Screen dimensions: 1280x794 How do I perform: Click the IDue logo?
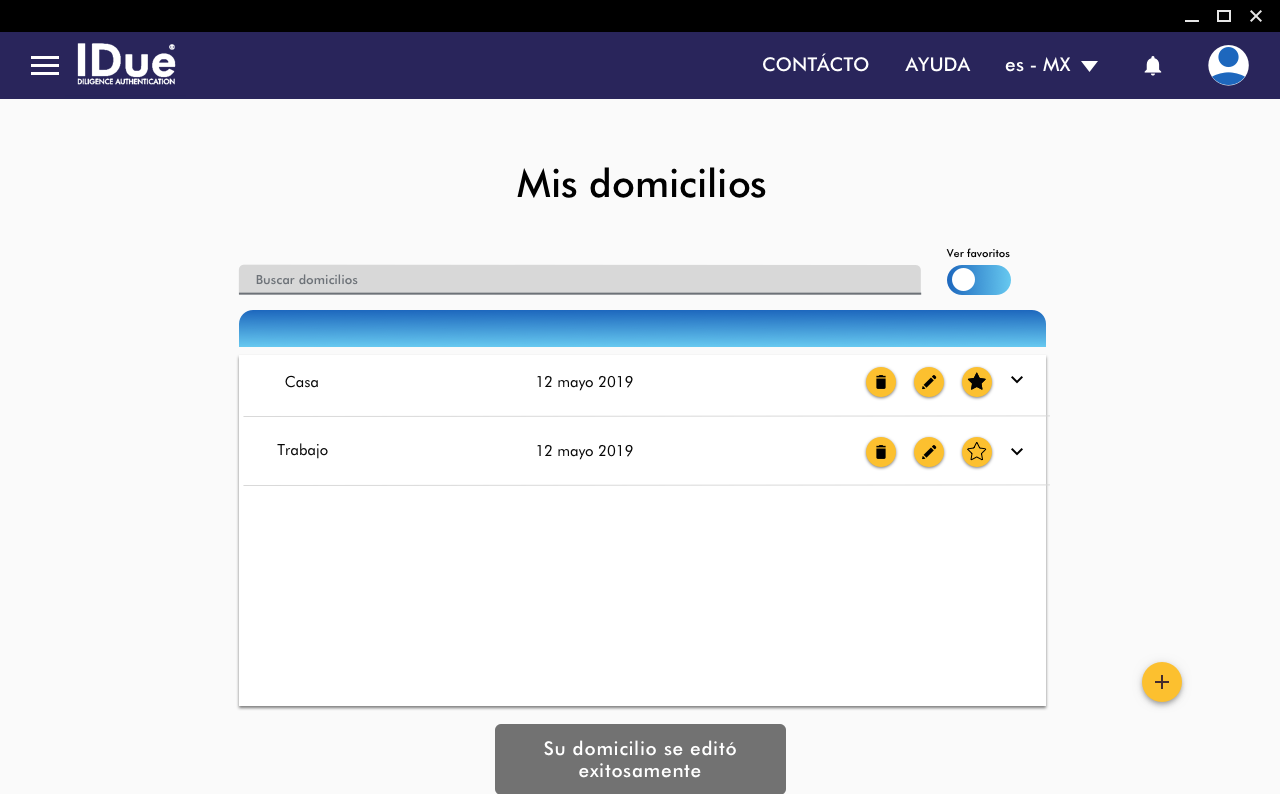(126, 64)
